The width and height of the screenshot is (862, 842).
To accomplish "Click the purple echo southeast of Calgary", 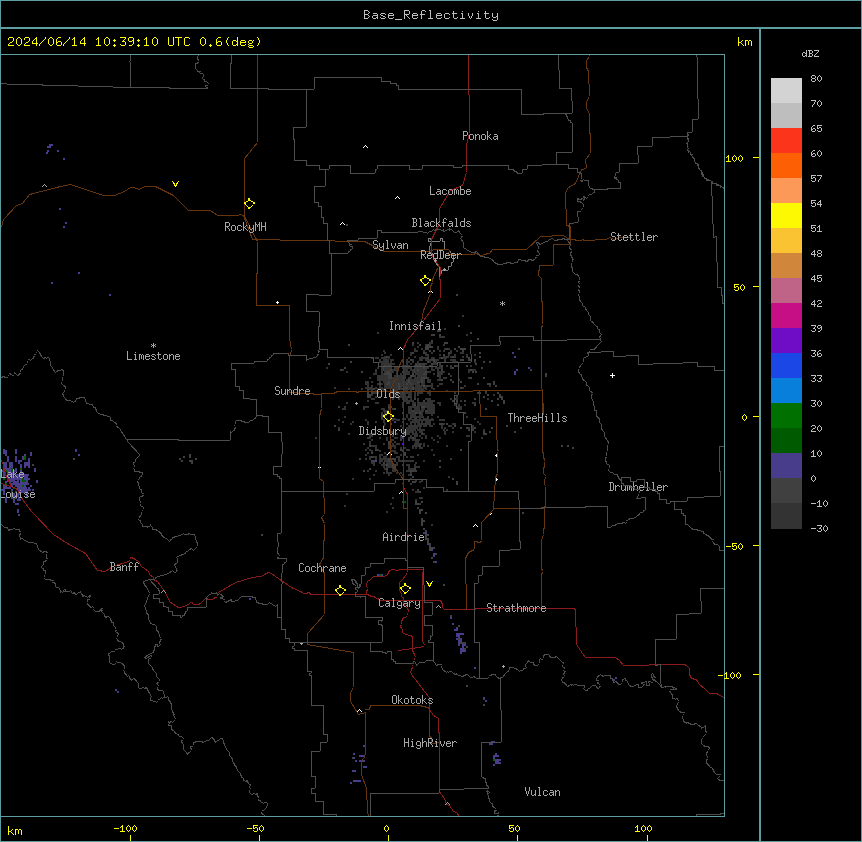I will (458, 636).
